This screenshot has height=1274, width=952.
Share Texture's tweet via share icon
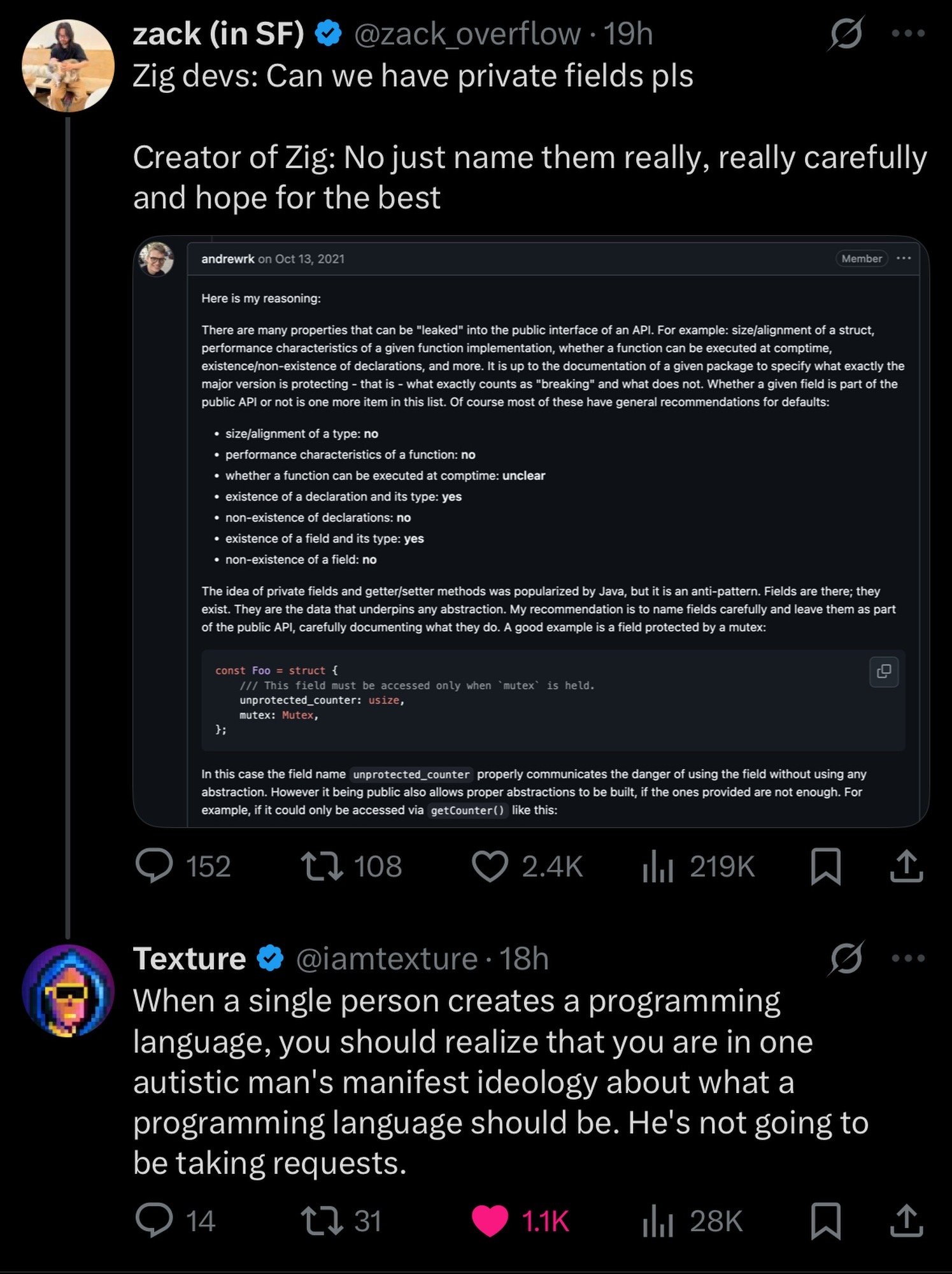click(x=906, y=1220)
